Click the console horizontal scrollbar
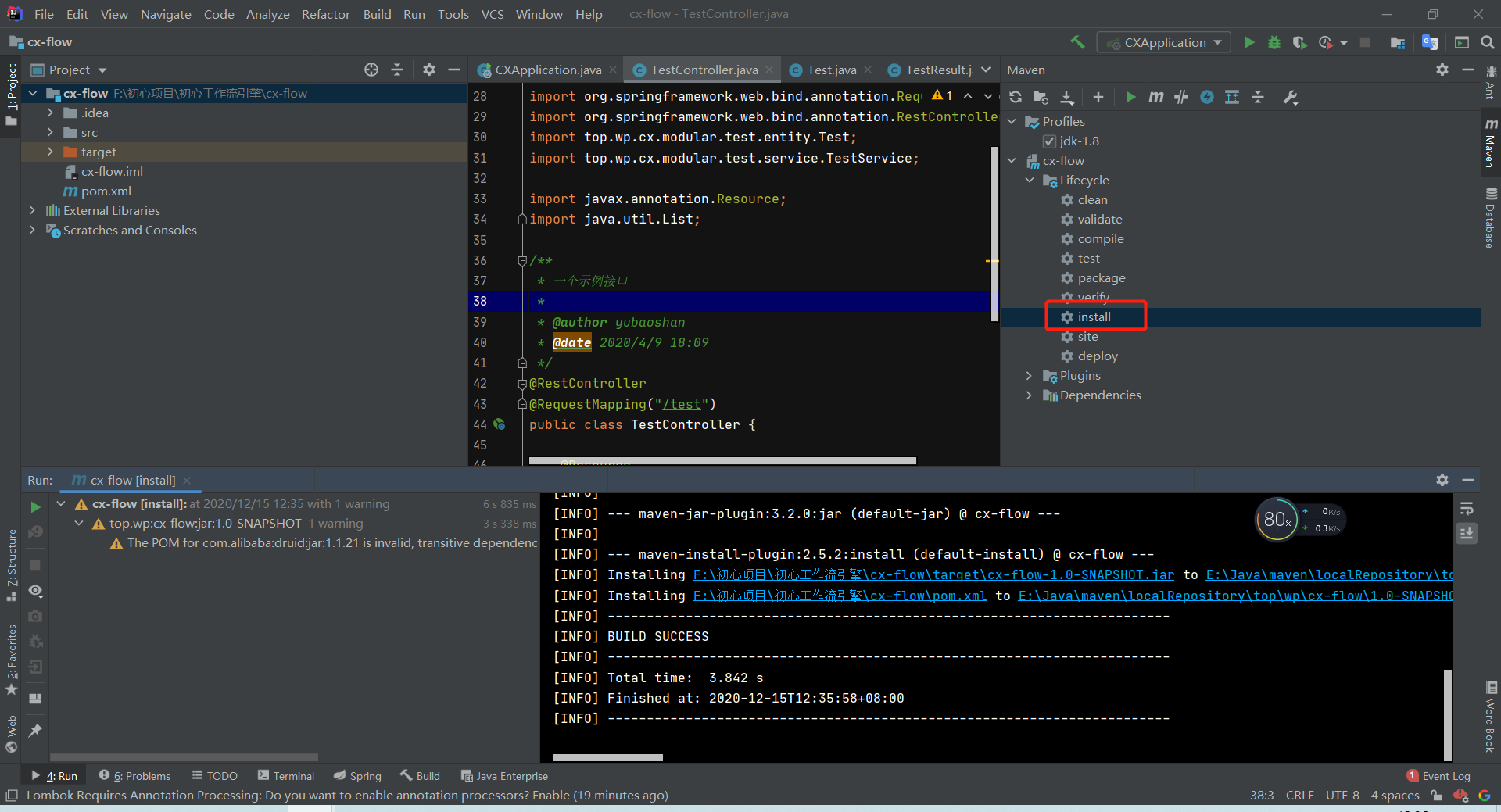The height and width of the screenshot is (812, 1501). click(x=607, y=757)
